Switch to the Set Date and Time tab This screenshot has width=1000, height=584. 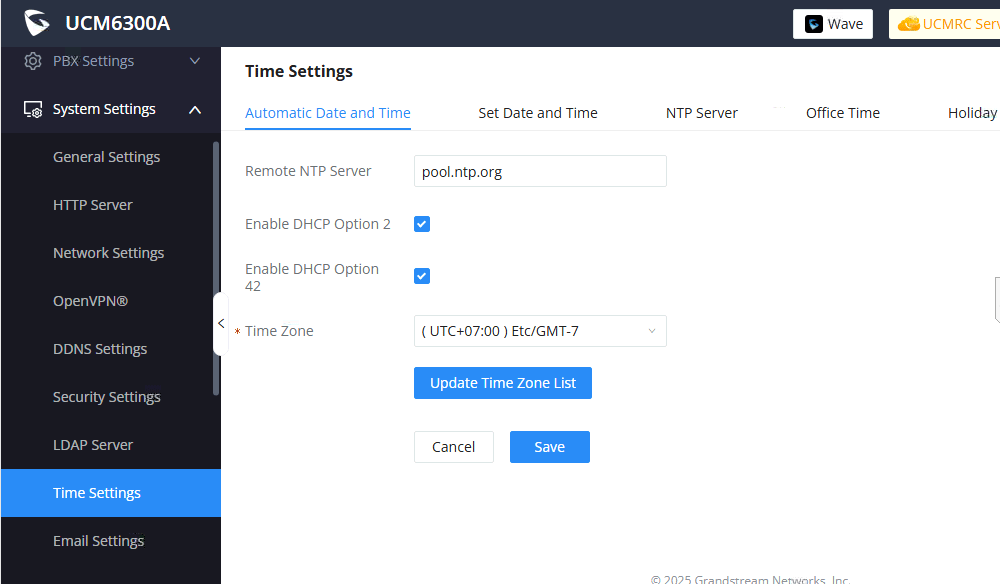537,113
